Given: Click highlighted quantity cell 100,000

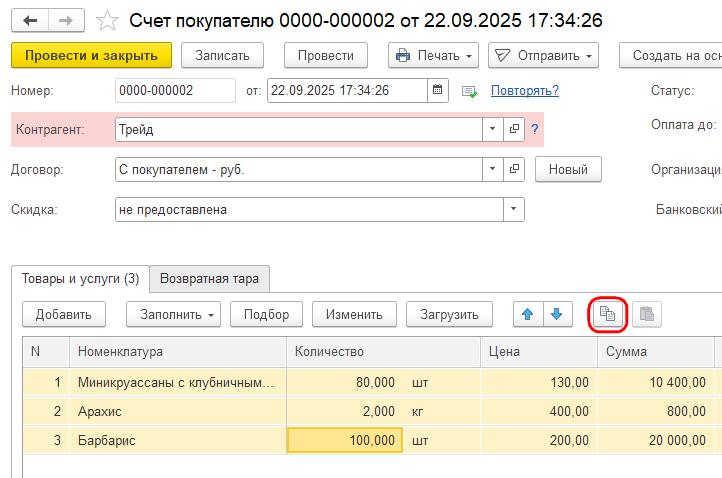Looking at the screenshot, I should (345, 440).
